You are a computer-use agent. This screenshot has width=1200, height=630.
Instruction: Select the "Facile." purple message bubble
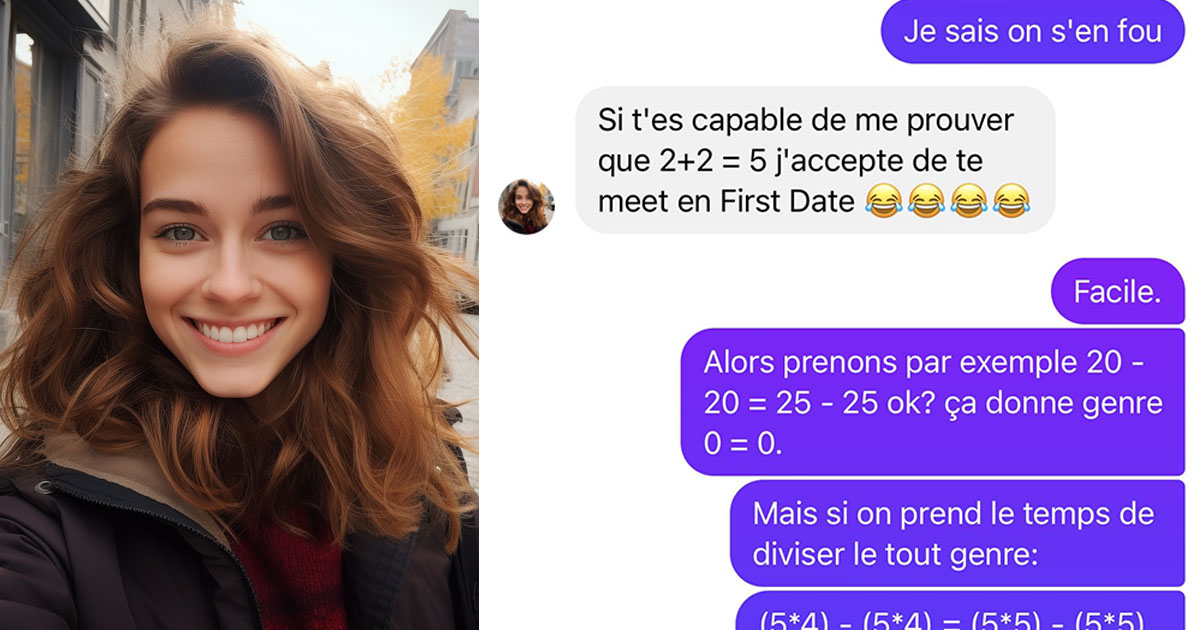[x=1117, y=292]
